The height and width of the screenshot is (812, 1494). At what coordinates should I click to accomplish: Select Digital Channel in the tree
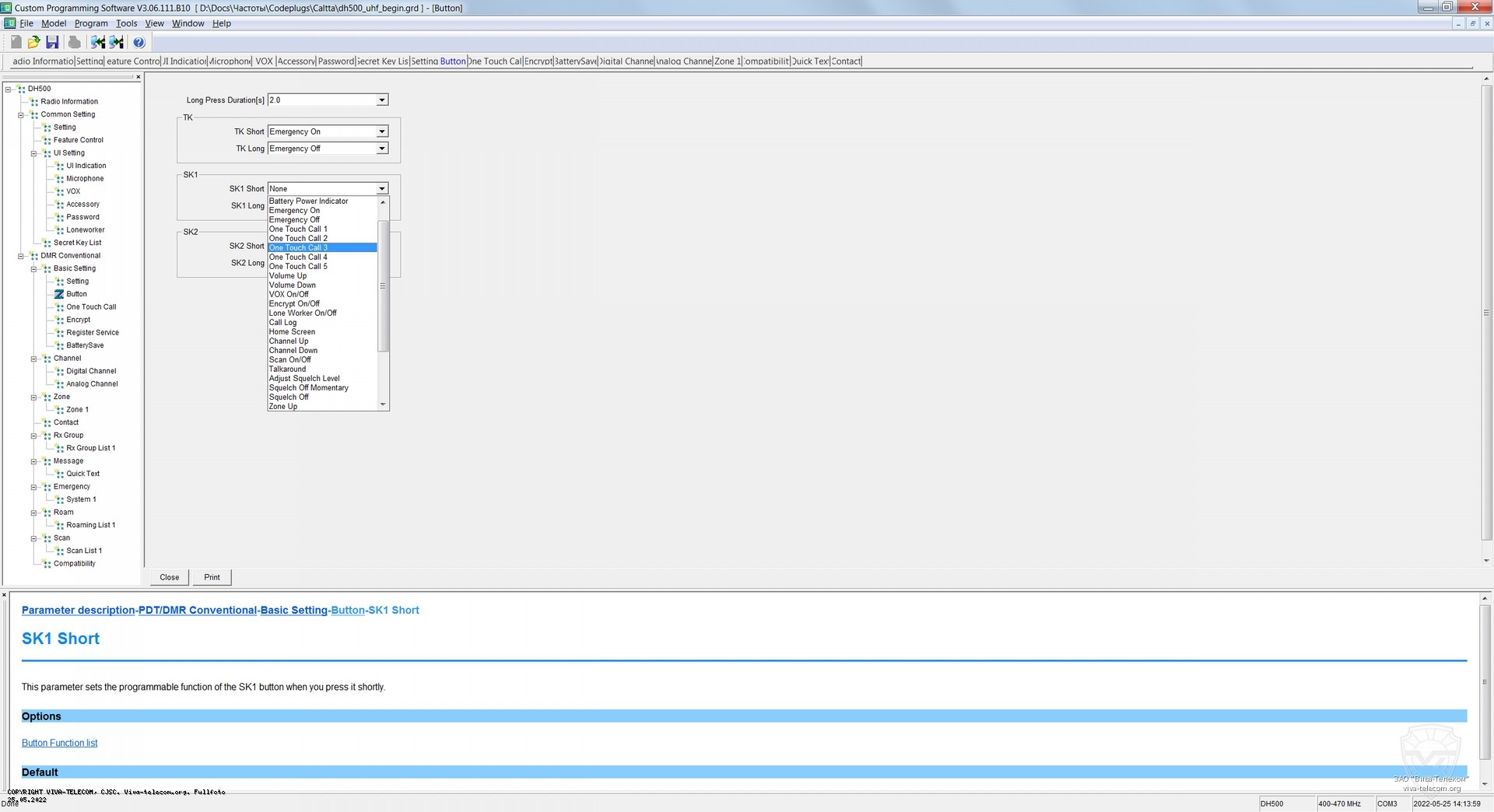pos(91,371)
